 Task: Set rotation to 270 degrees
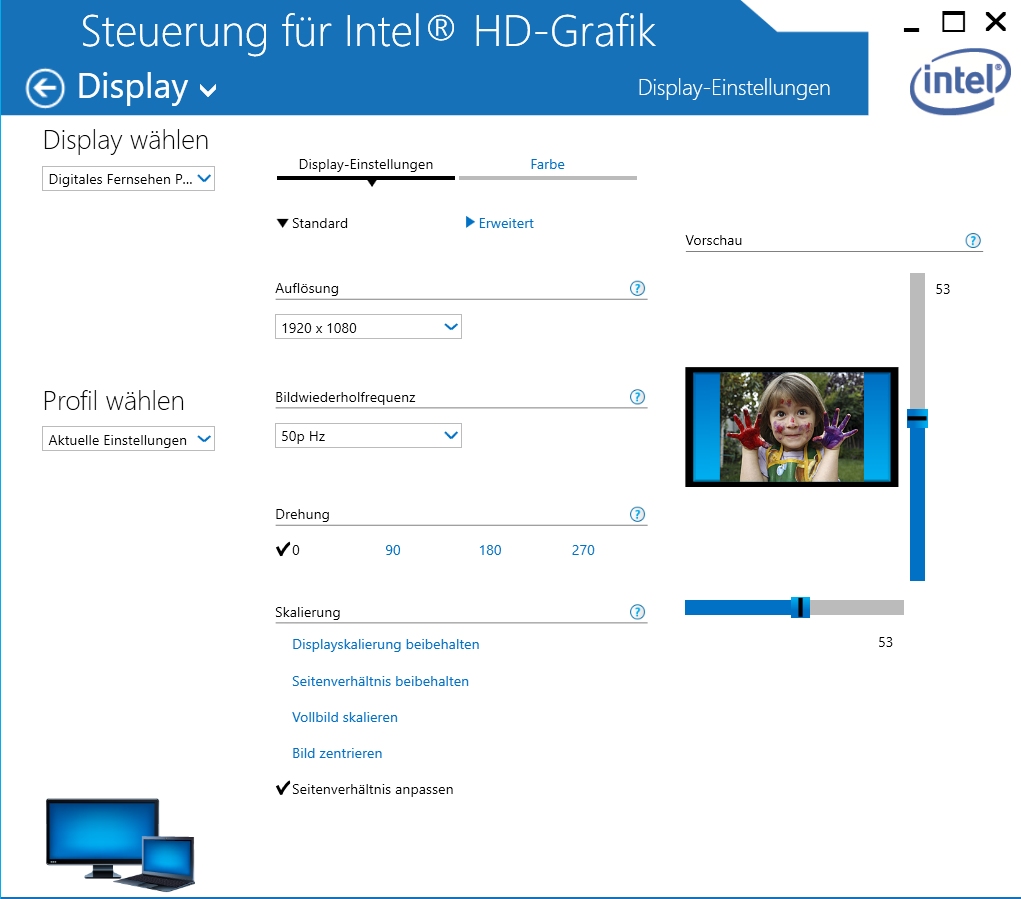point(583,550)
